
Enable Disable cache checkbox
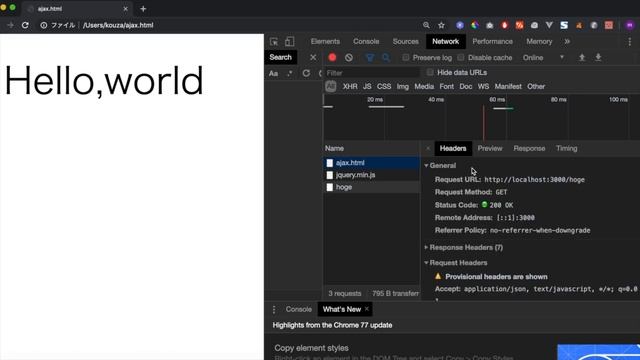[460, 58]
